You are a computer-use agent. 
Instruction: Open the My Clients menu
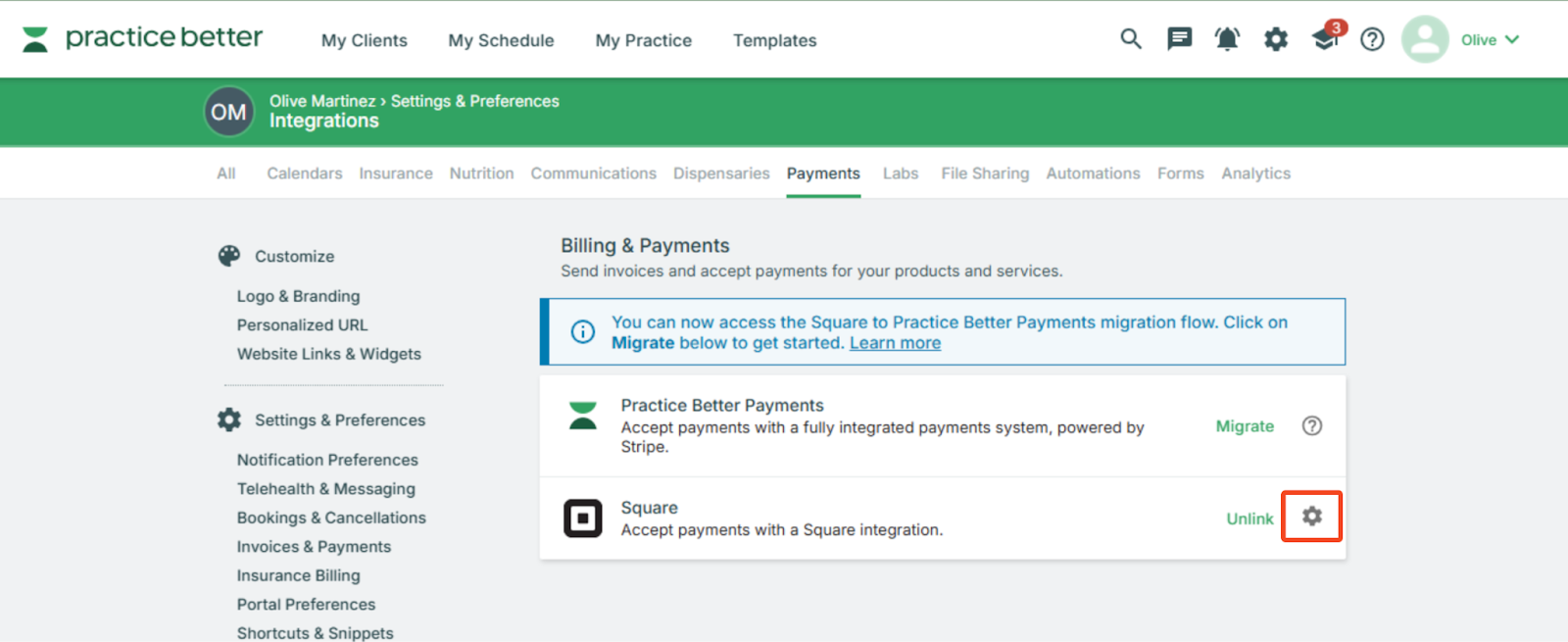pyautogui.click(x=365, y=40)
